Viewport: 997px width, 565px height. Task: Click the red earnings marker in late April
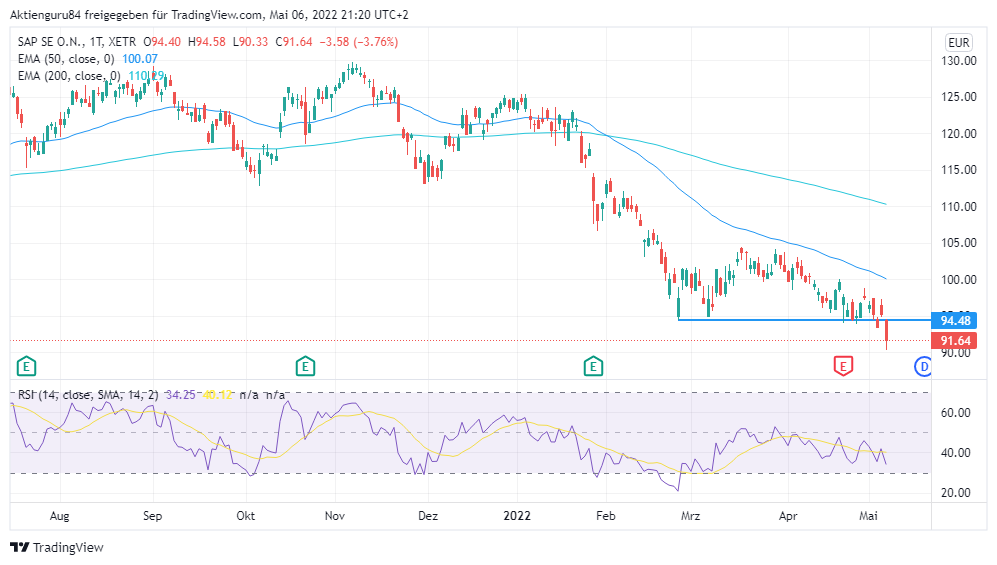(x=843, y=367)
